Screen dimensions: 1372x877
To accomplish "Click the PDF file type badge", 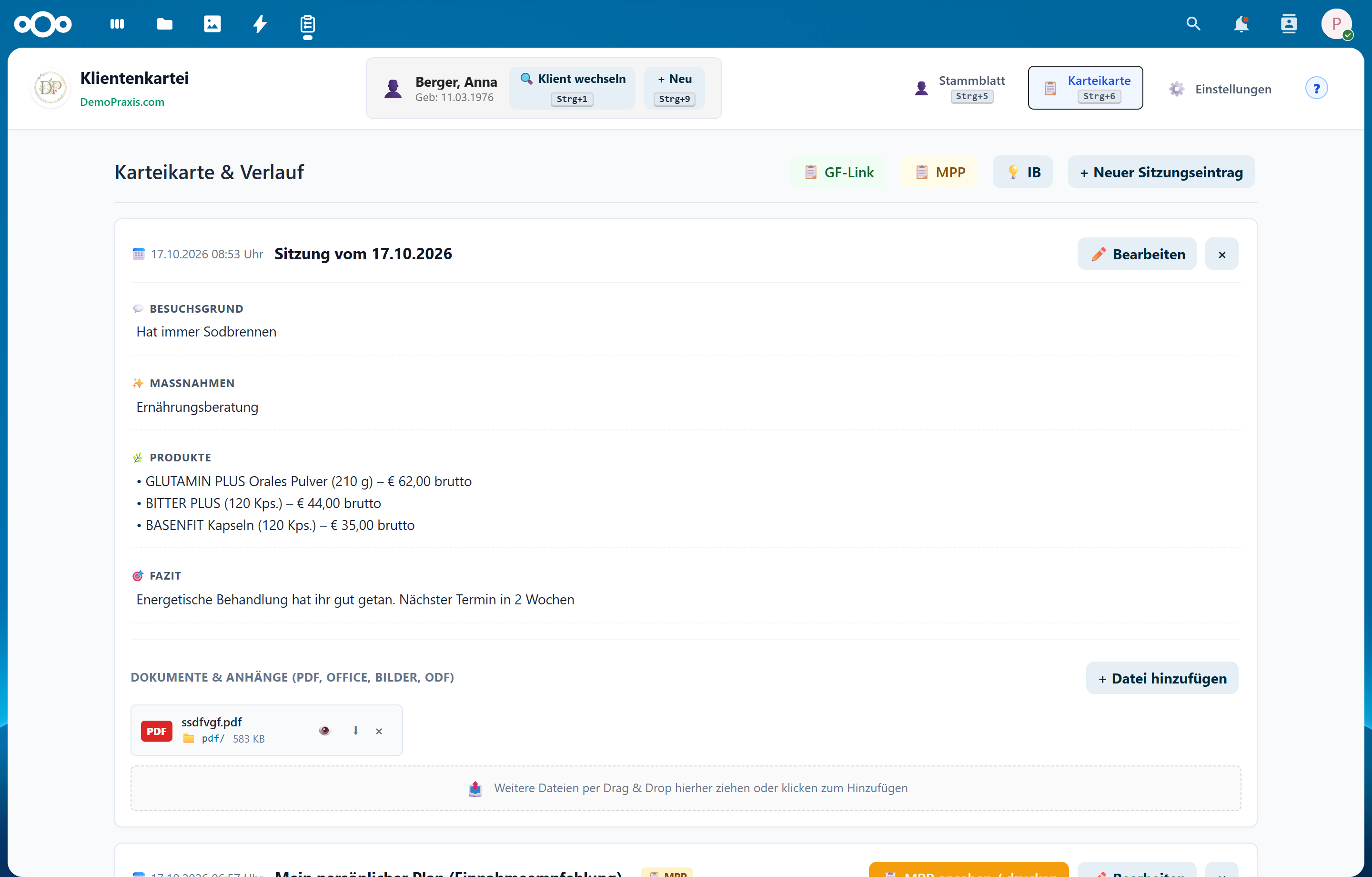I will pyautogui.click(x=157, y=731).
